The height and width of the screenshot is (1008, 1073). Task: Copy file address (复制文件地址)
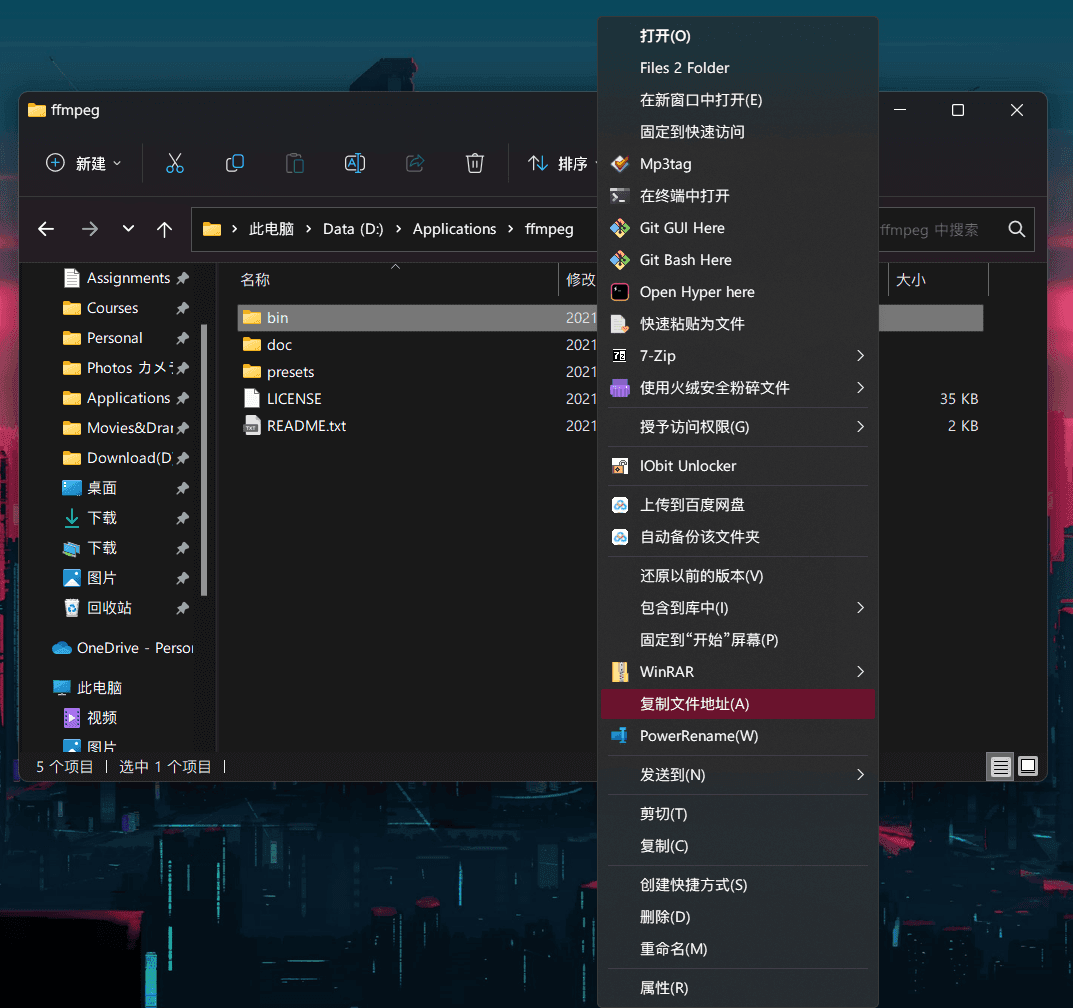(738, 704)
